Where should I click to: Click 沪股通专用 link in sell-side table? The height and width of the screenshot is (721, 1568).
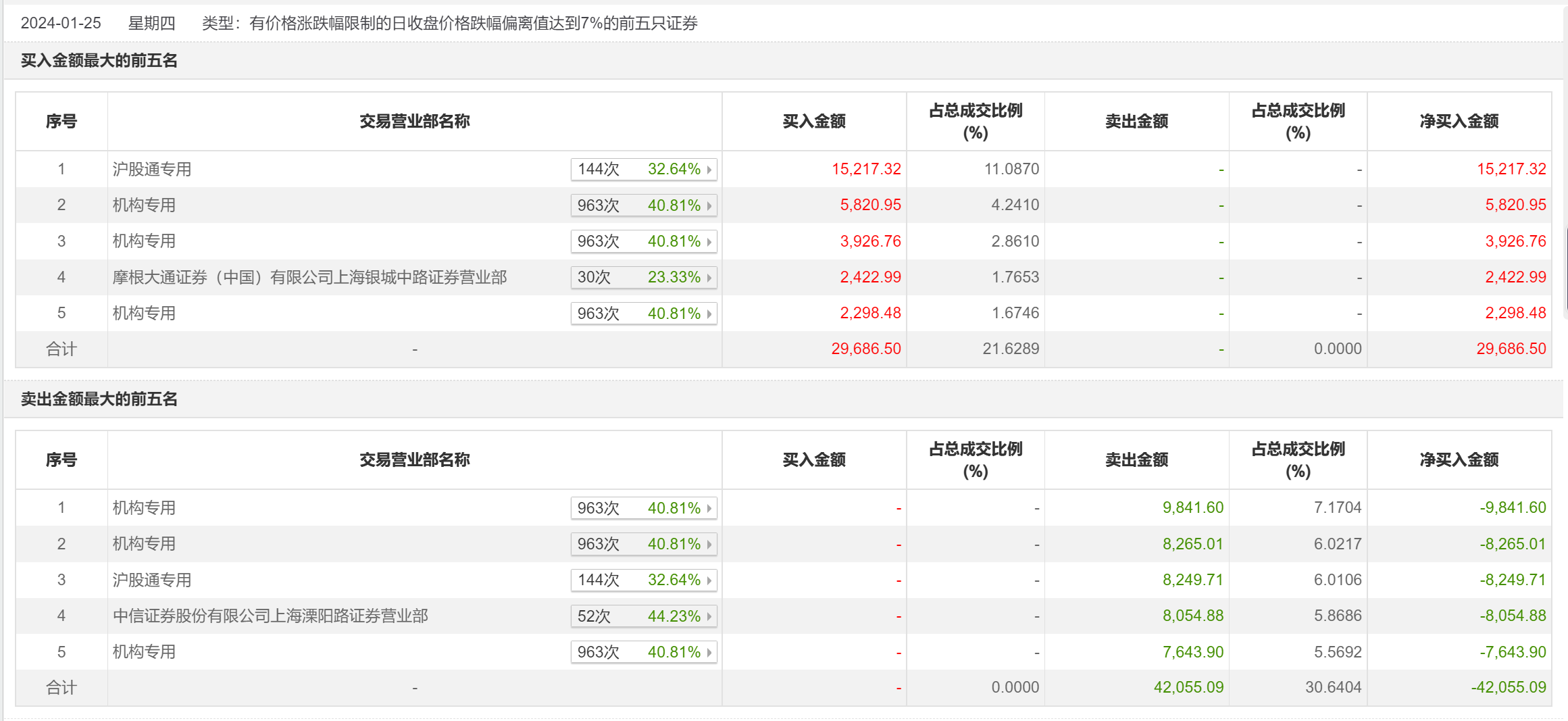pos(151,580)
